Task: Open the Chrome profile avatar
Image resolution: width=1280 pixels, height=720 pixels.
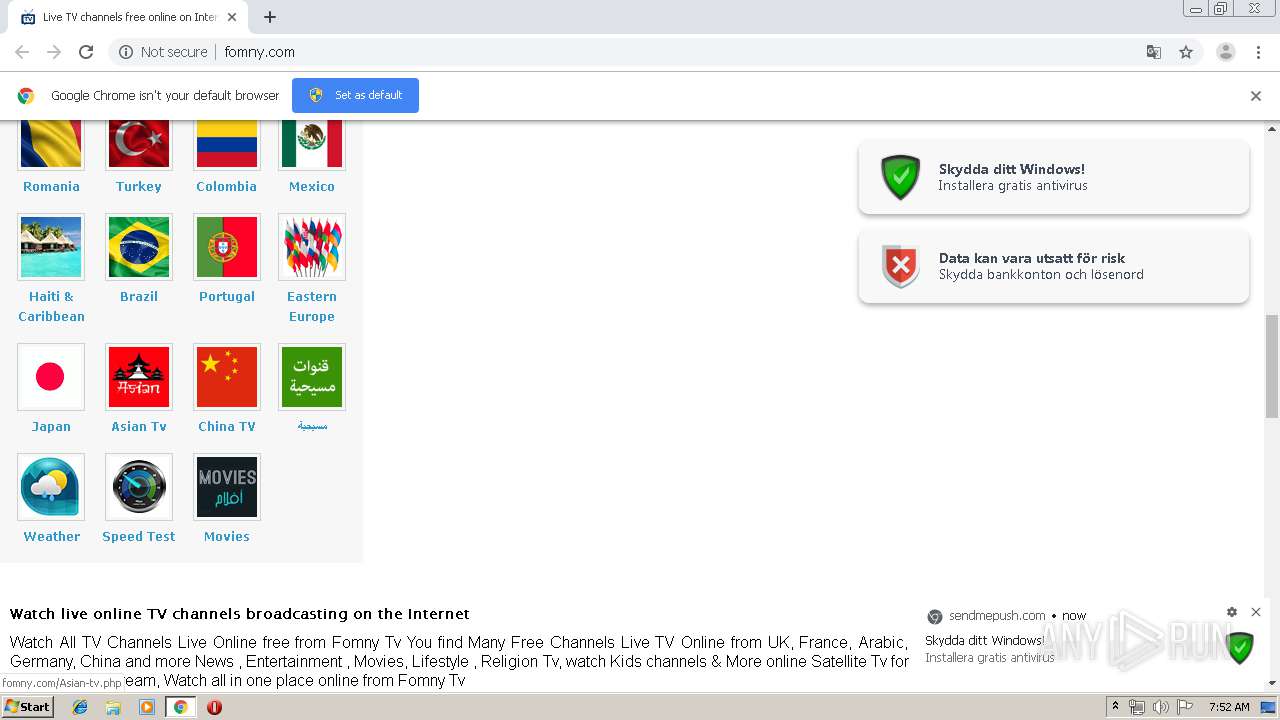Action: click(x=1226, y=52)
